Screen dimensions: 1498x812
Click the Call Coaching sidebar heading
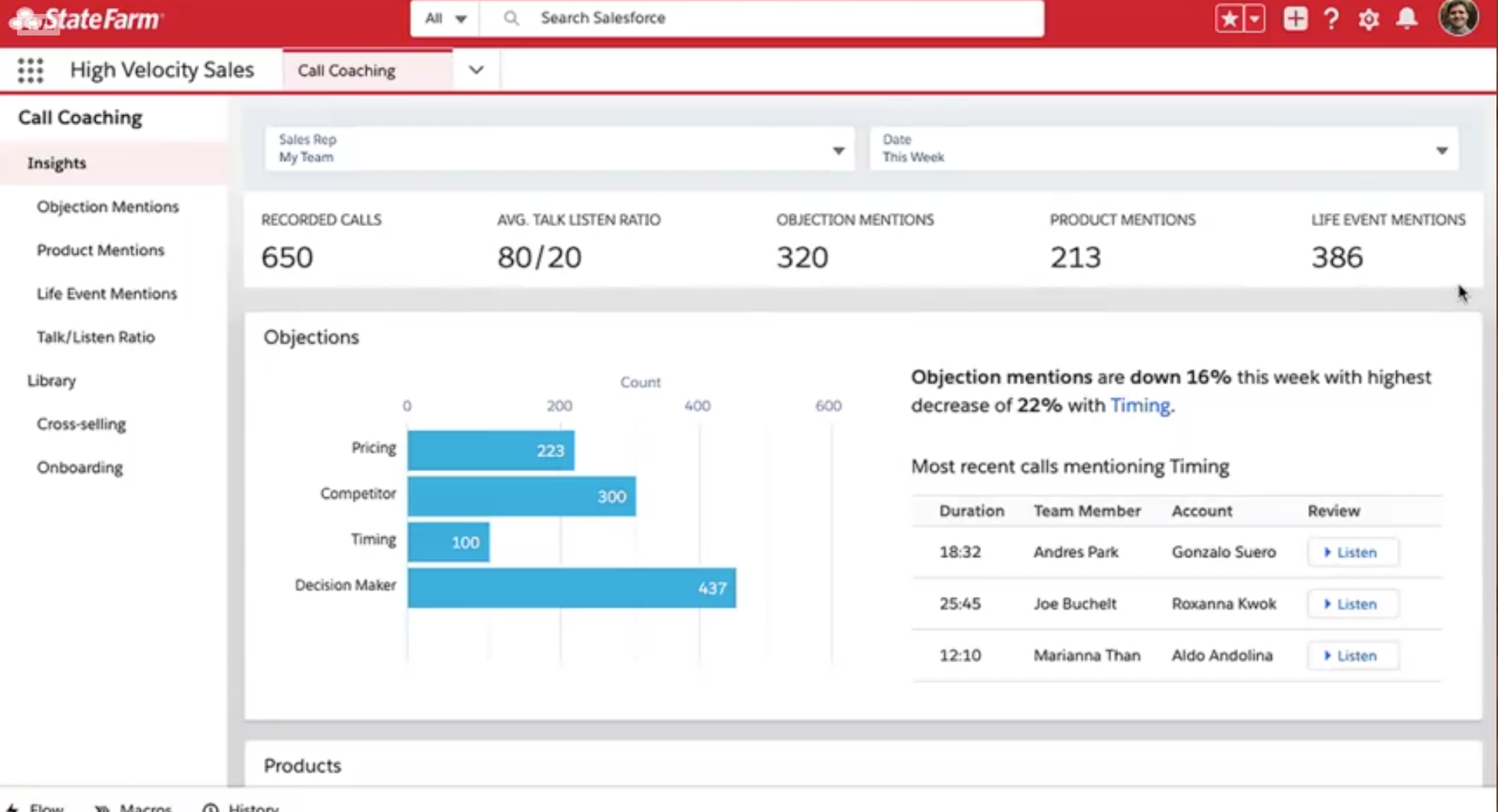click(80, 117)
